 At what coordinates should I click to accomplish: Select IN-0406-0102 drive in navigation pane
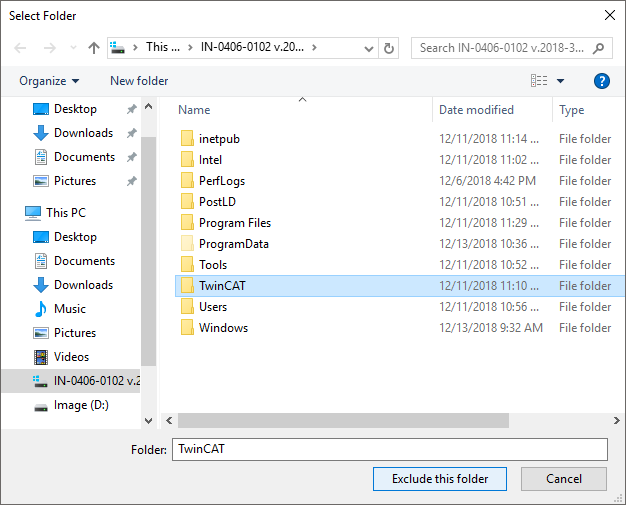(x=71, y=381)
